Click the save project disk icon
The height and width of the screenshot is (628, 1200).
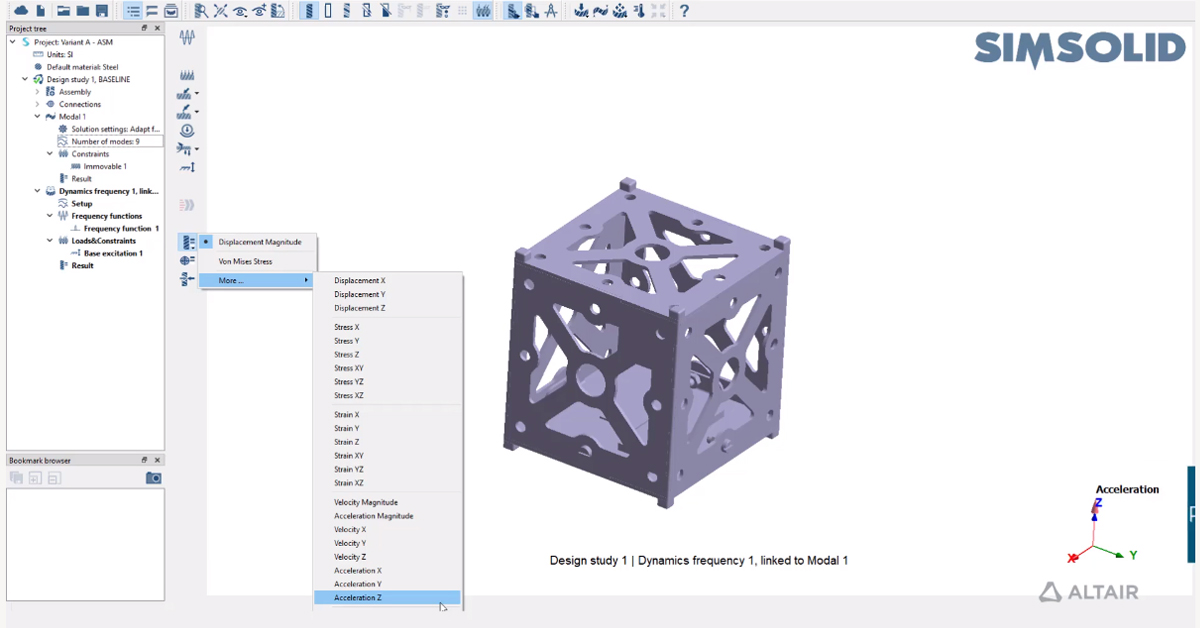click(101, 11)
